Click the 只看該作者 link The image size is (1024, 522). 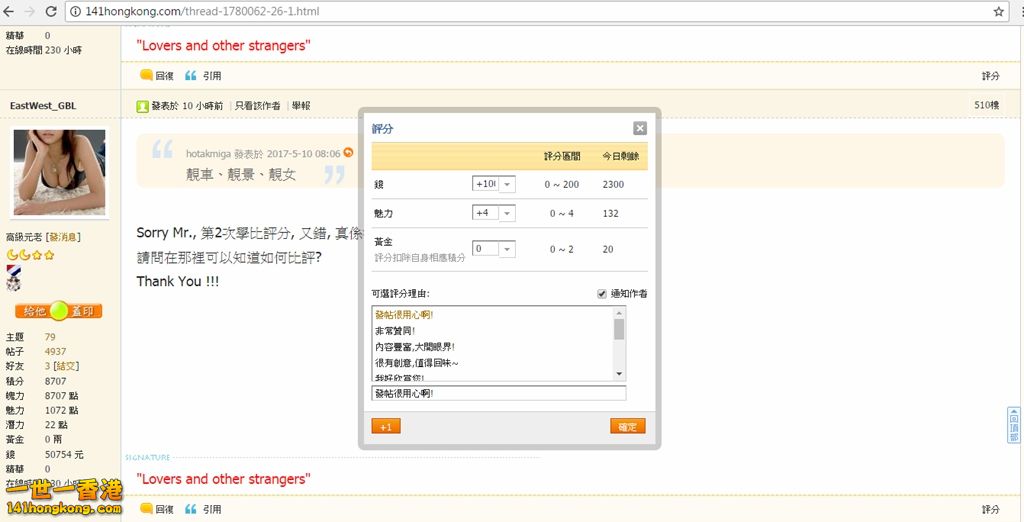coord(258,106)
